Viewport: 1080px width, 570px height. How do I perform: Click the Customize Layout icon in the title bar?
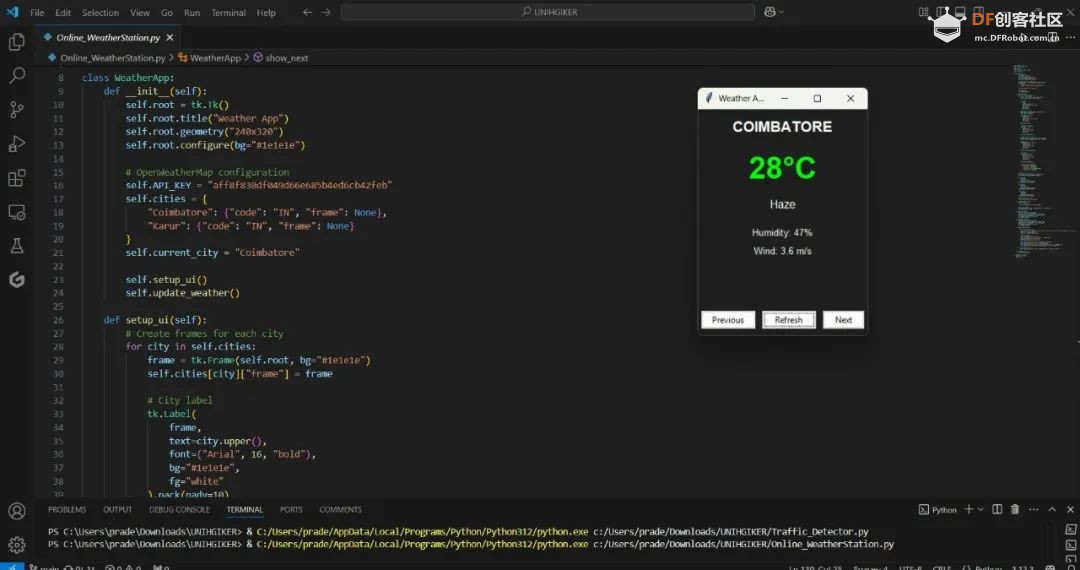click(x=924, y=12)
